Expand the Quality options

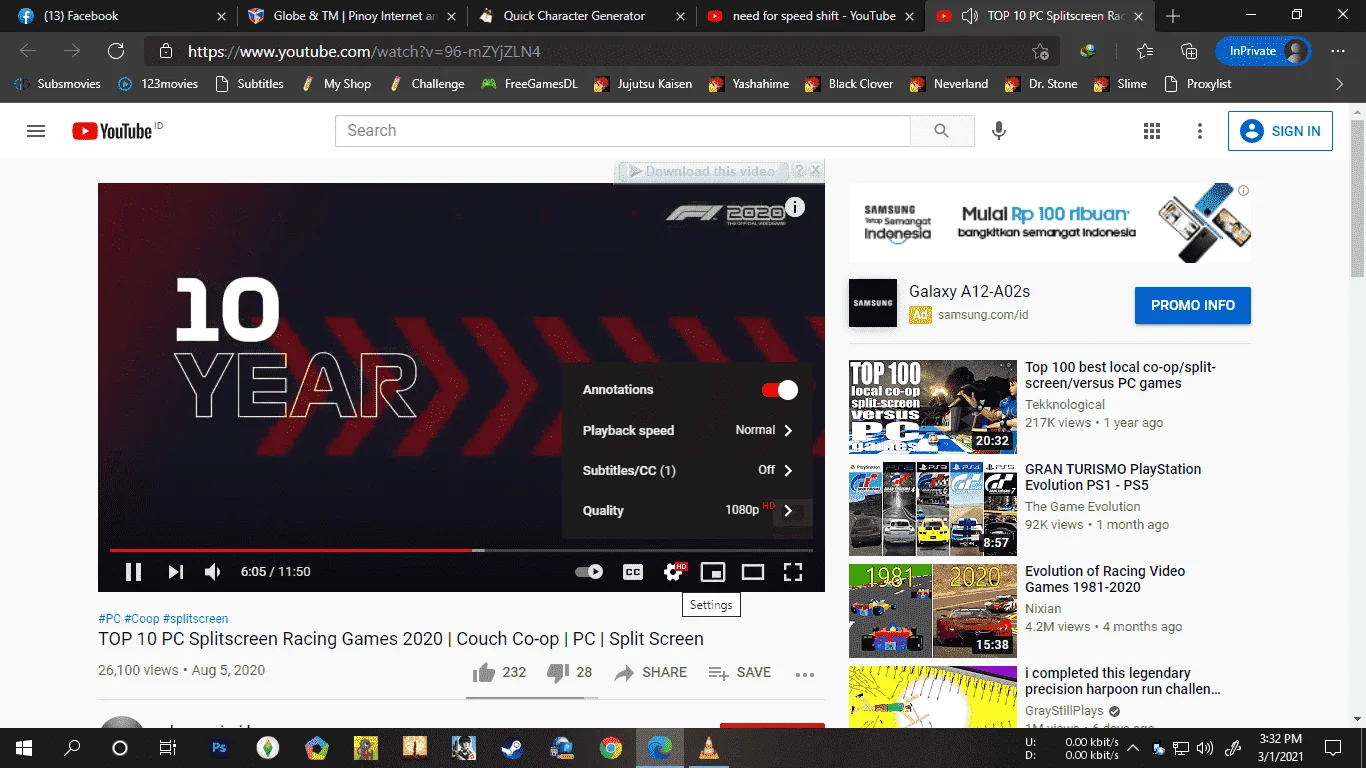[687, 510]
